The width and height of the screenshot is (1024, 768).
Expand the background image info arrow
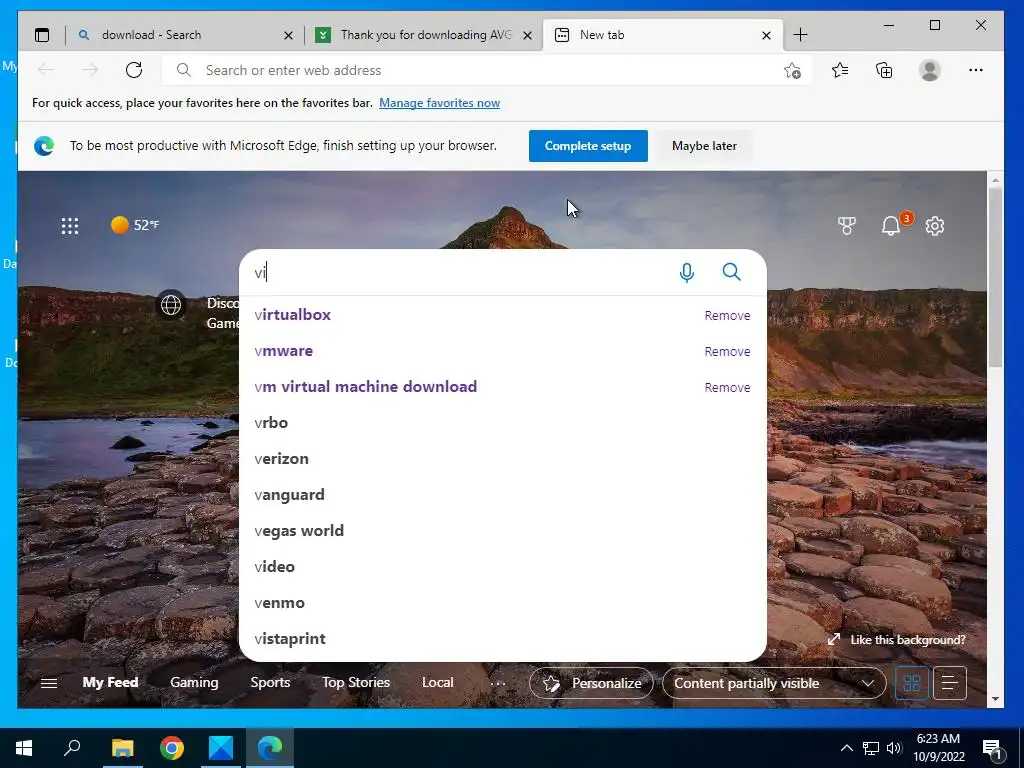834,639
